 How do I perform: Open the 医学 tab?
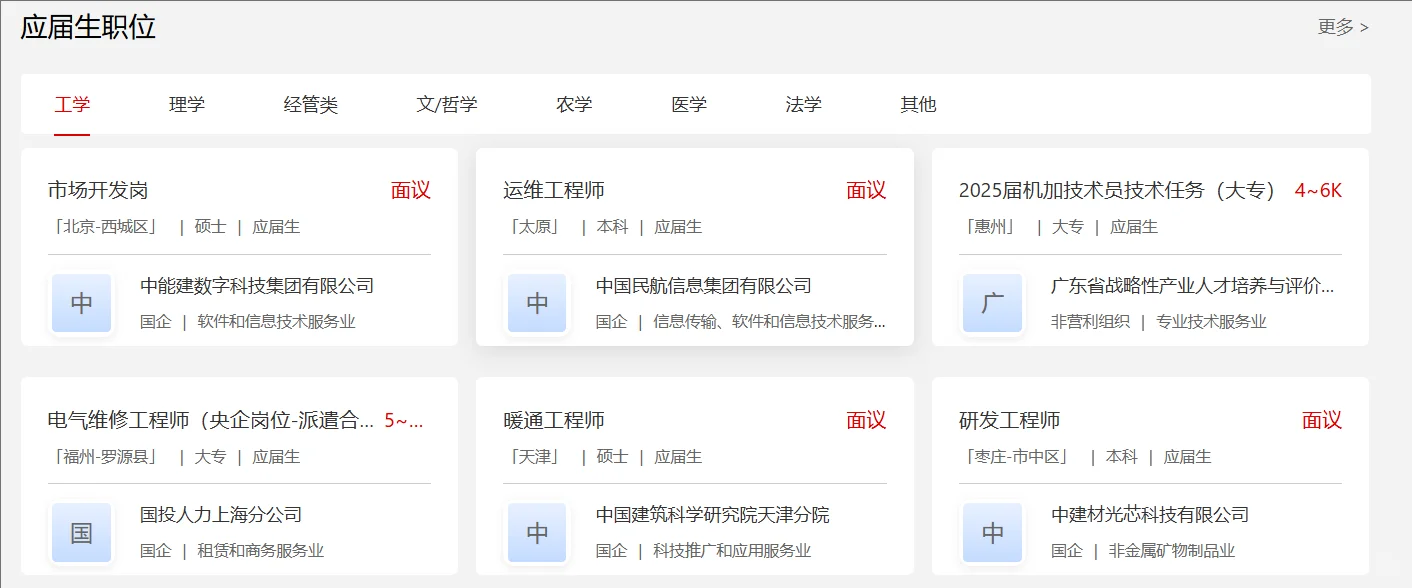pyautogui.click(x=689, y=104)
